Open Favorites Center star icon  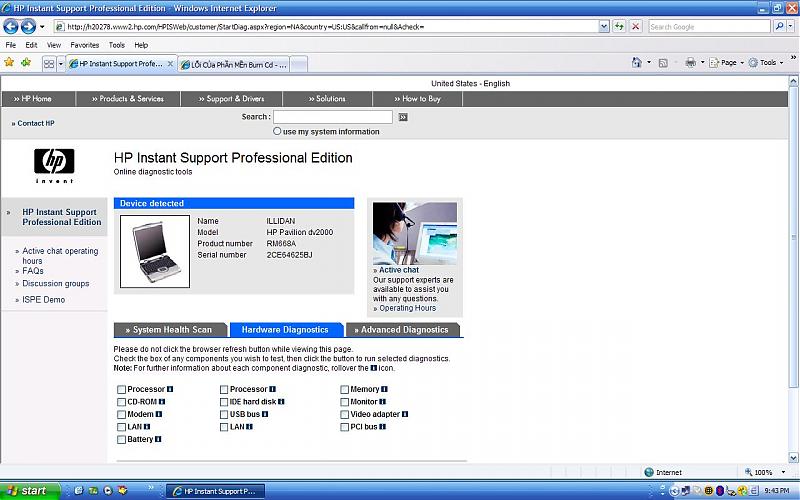[x=9, y=62]
